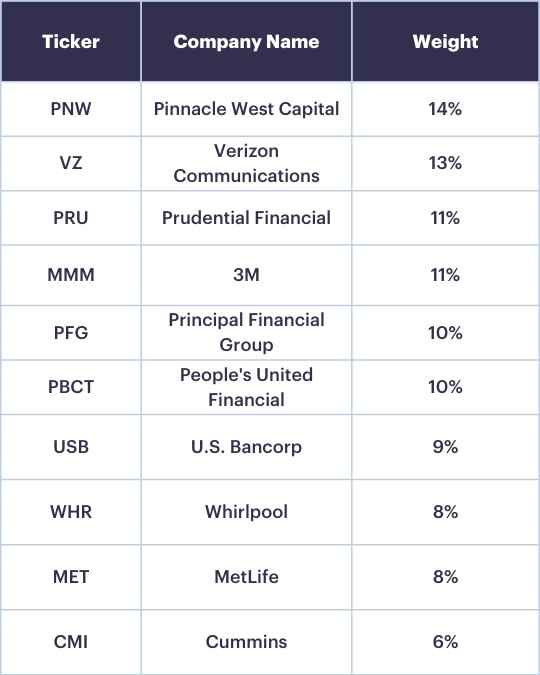The height and width of the screenshot is (675, 540).
Task: Select the VZ ticker cell
Action: tap(71, 164)
